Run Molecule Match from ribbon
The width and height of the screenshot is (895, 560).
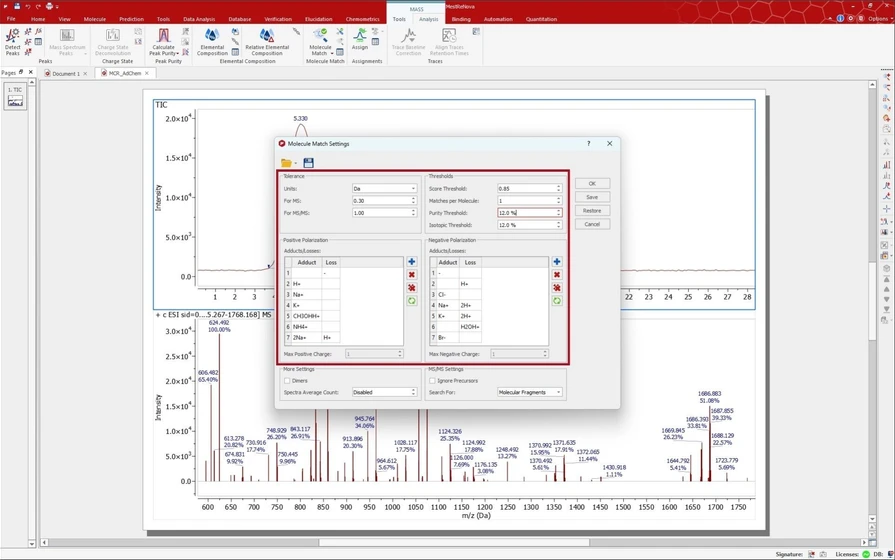(x=320, y=42)
